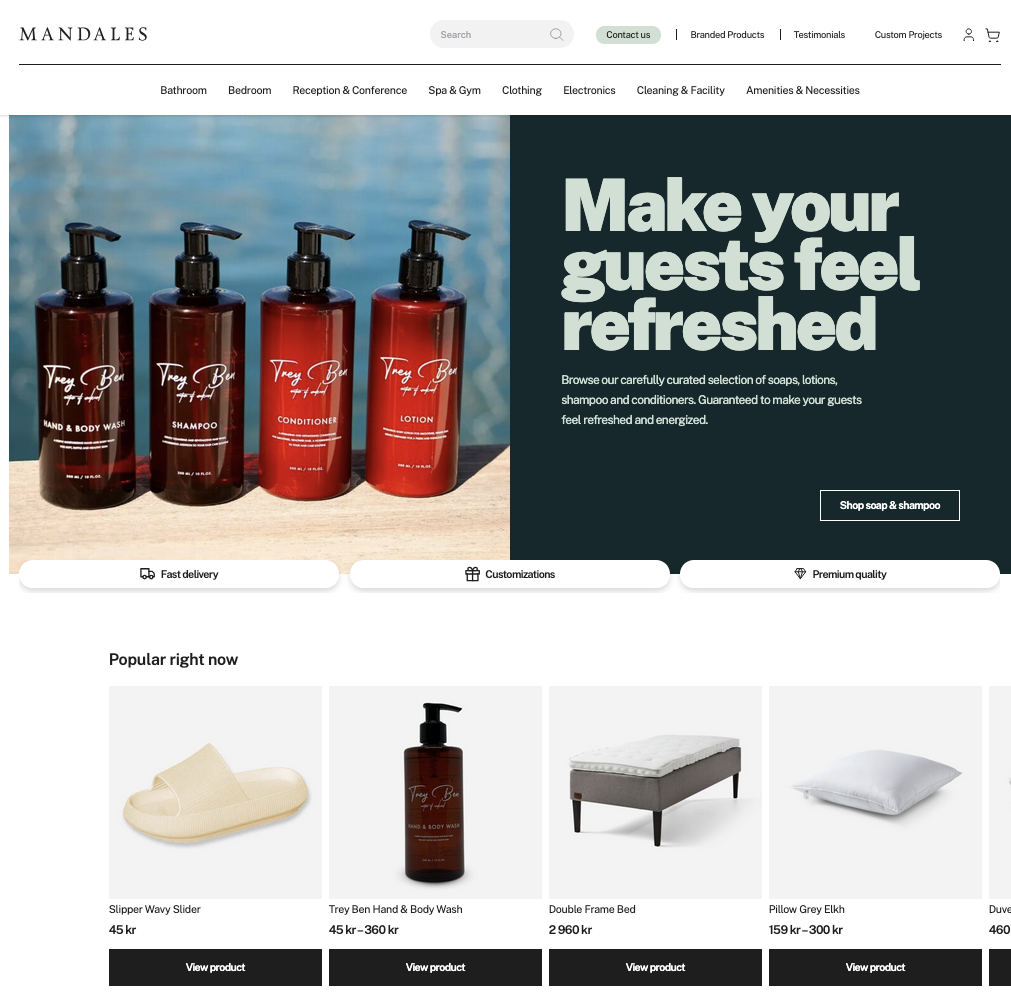Open the shopping cart icon
1011x1006 pixels.
coord(993,35)
